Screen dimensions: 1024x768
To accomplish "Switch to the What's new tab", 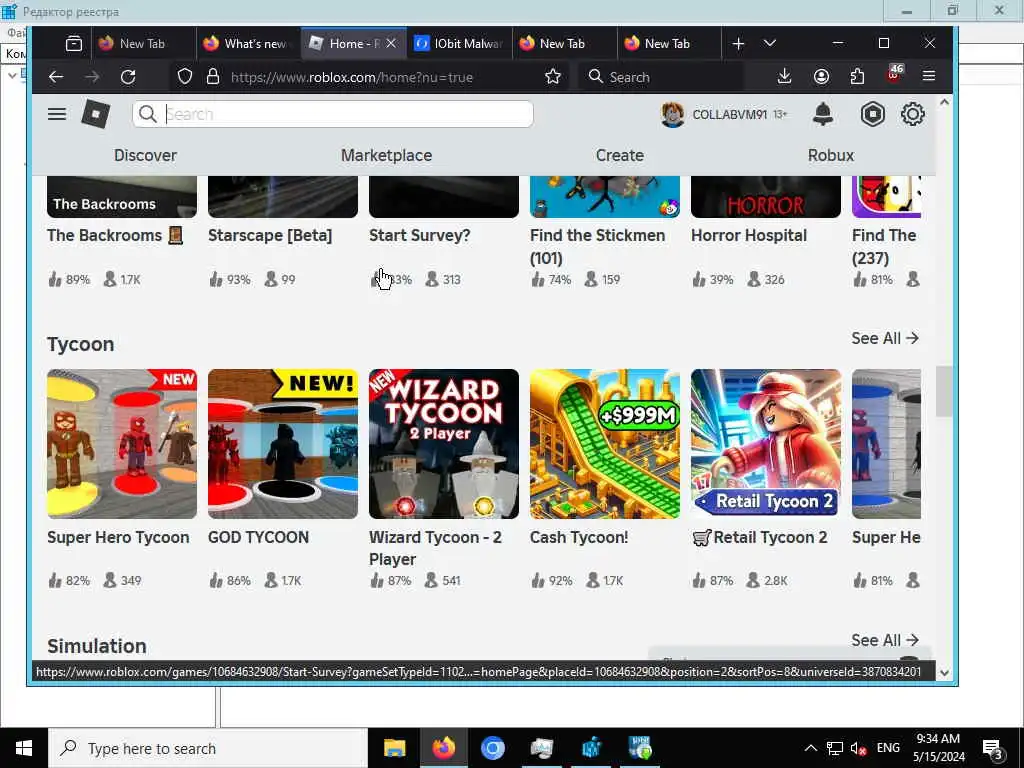I will click(248, 44).
